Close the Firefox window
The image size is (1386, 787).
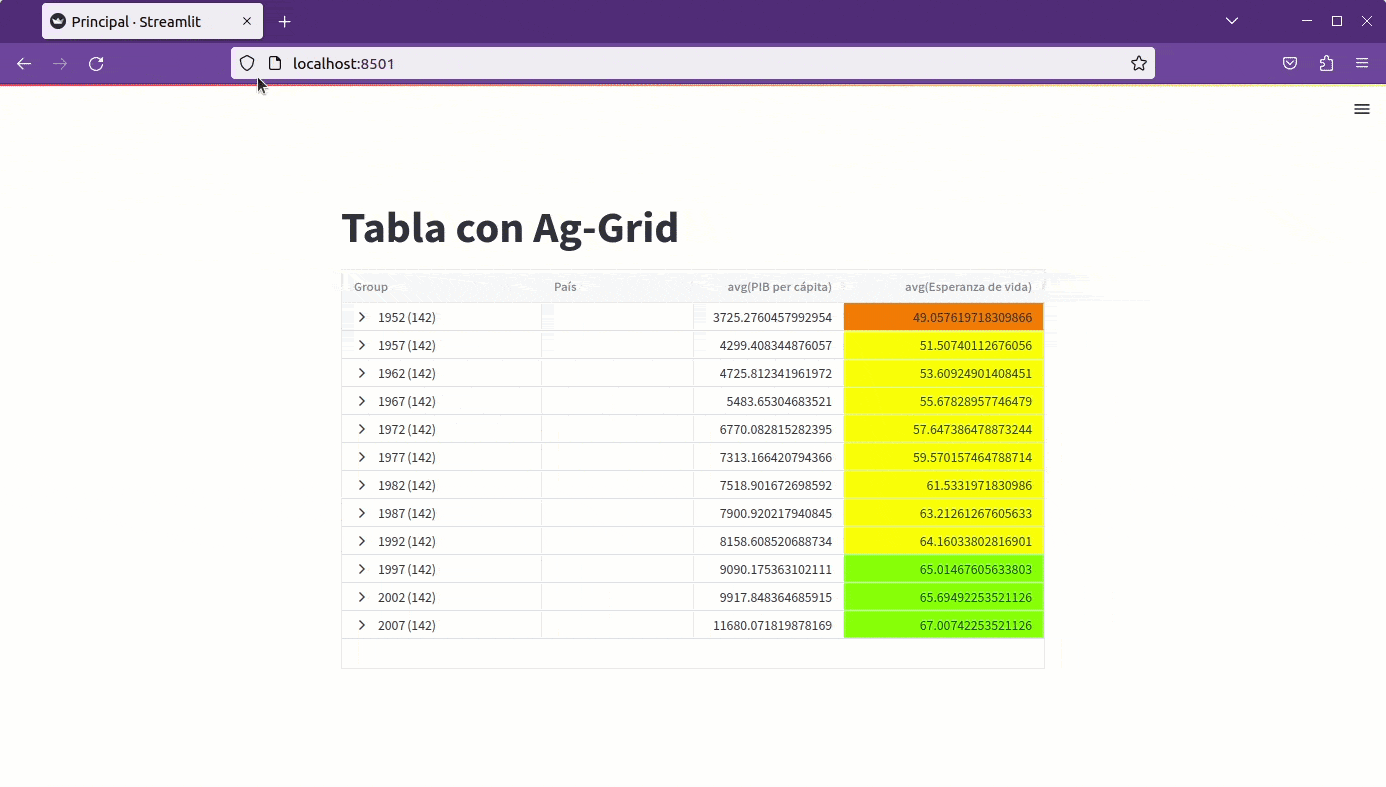[1366, 21]
